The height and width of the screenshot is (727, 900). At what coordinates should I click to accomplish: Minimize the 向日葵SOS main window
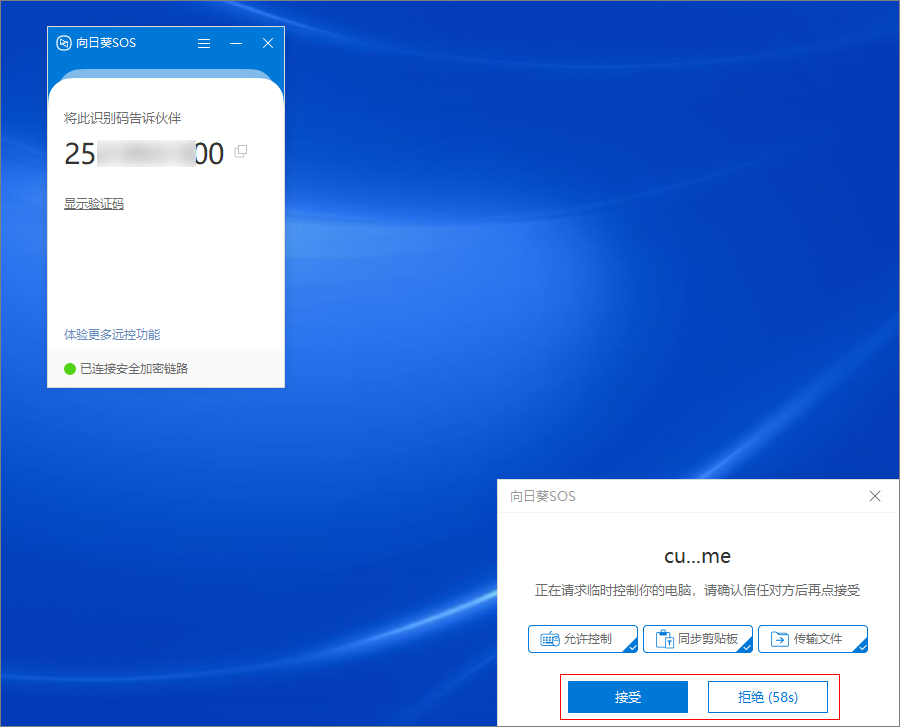click(236, 43)
